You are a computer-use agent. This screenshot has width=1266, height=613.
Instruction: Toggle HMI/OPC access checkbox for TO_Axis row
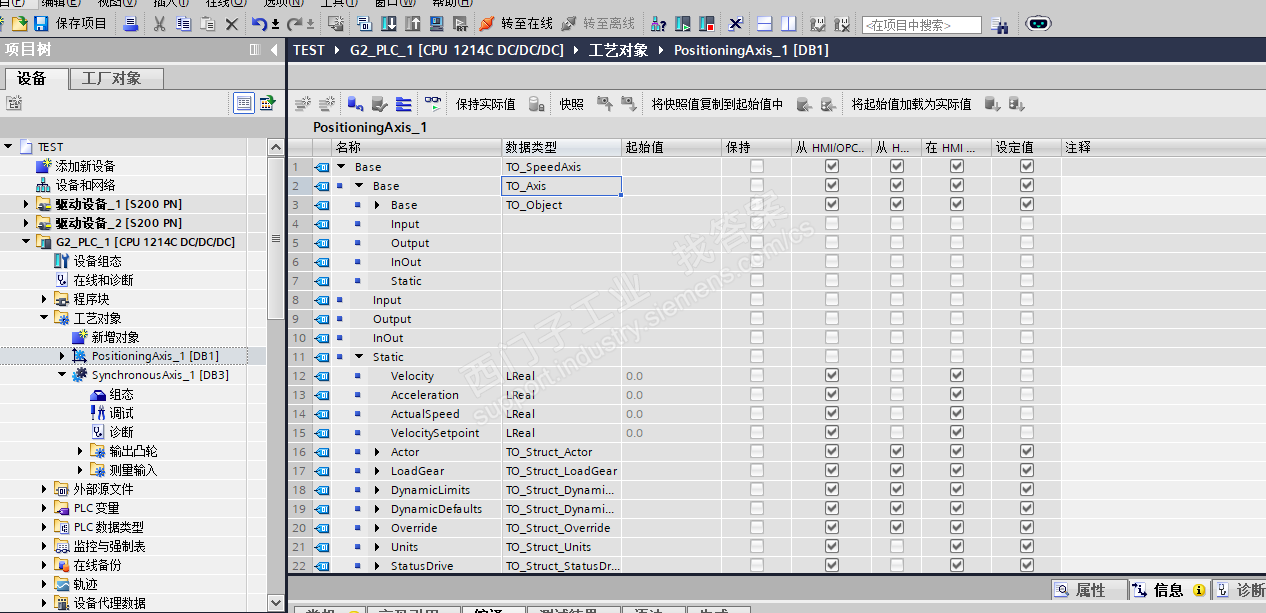tap(832, 186)
